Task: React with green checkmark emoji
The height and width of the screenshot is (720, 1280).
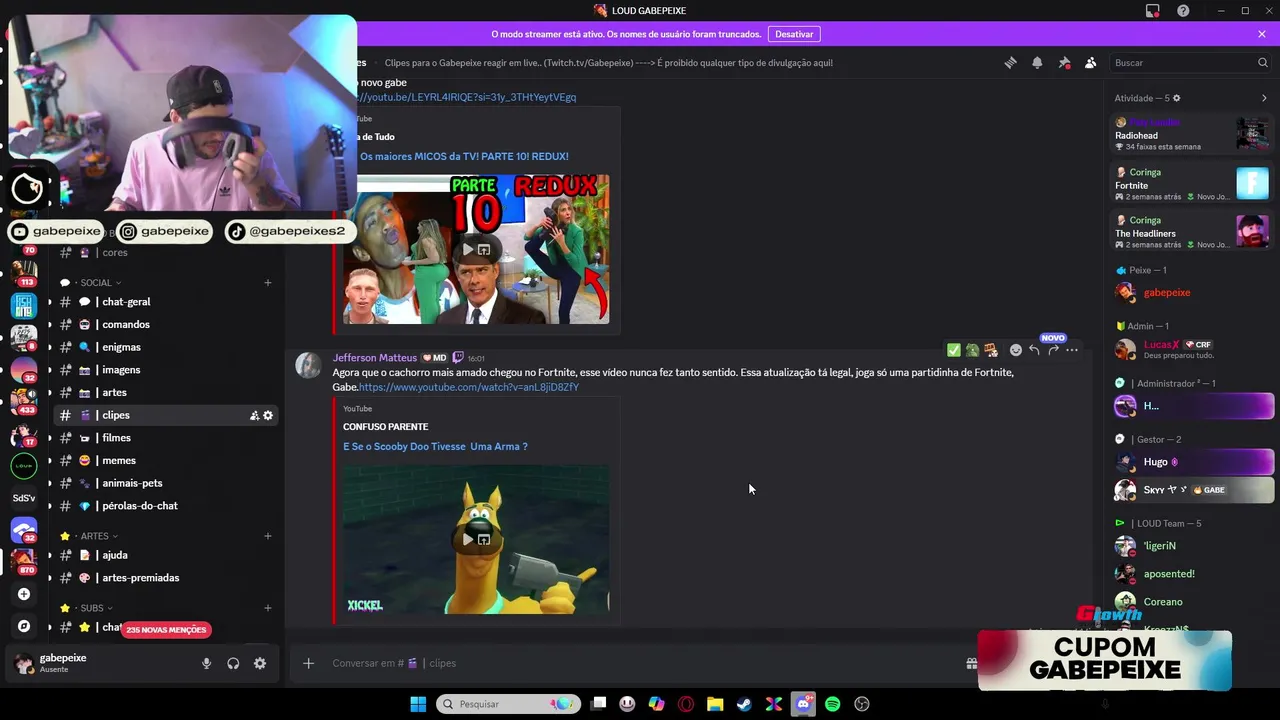Action: pyautogui.click(x=953, y=350)
